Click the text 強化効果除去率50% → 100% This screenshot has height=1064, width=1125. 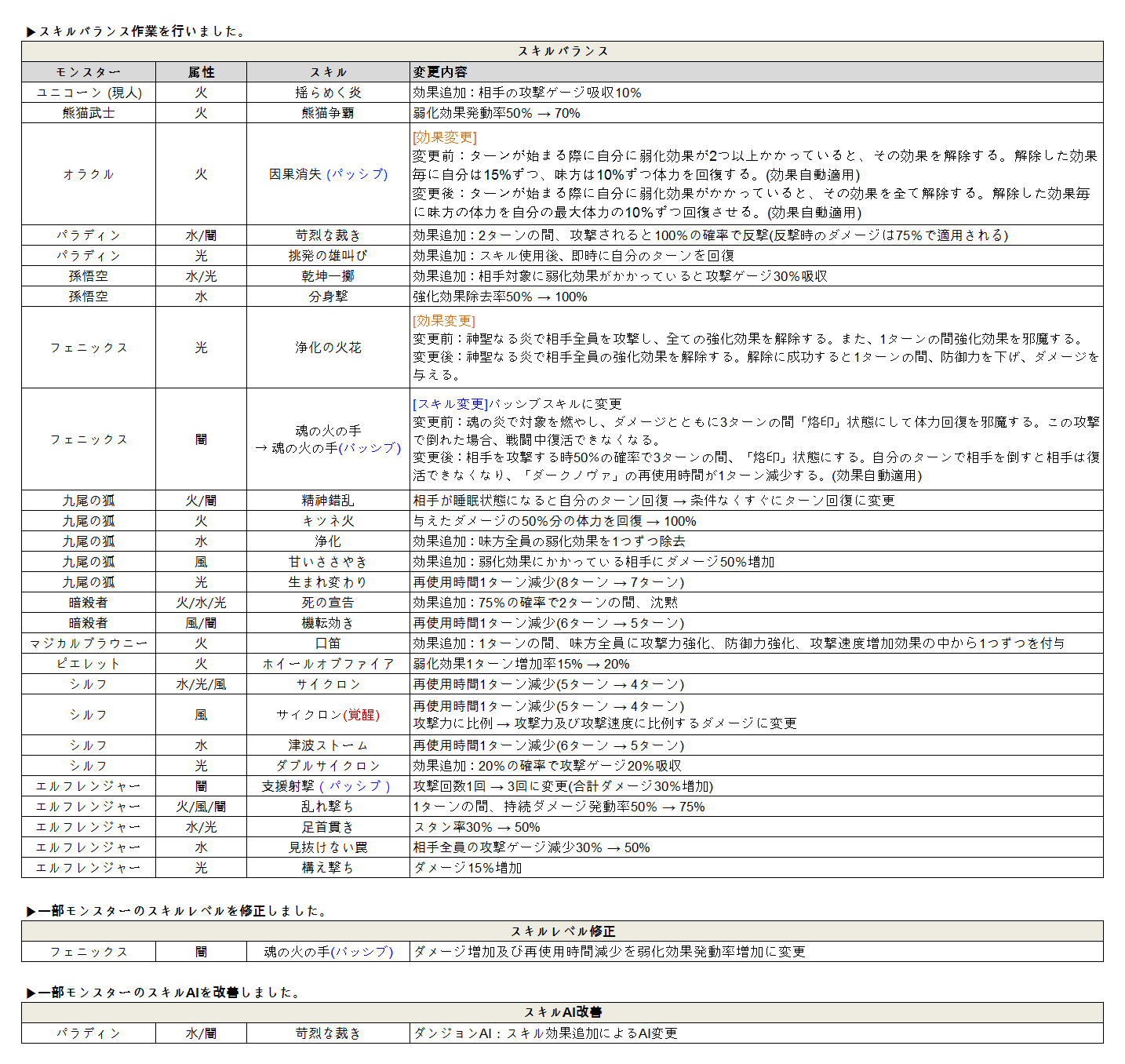(501, 297)
